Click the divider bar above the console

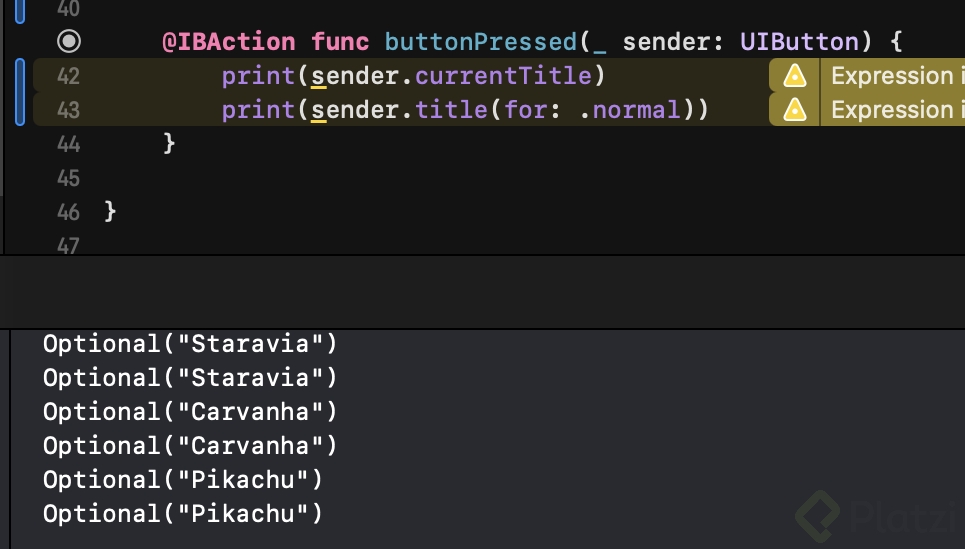coord(482,292)
